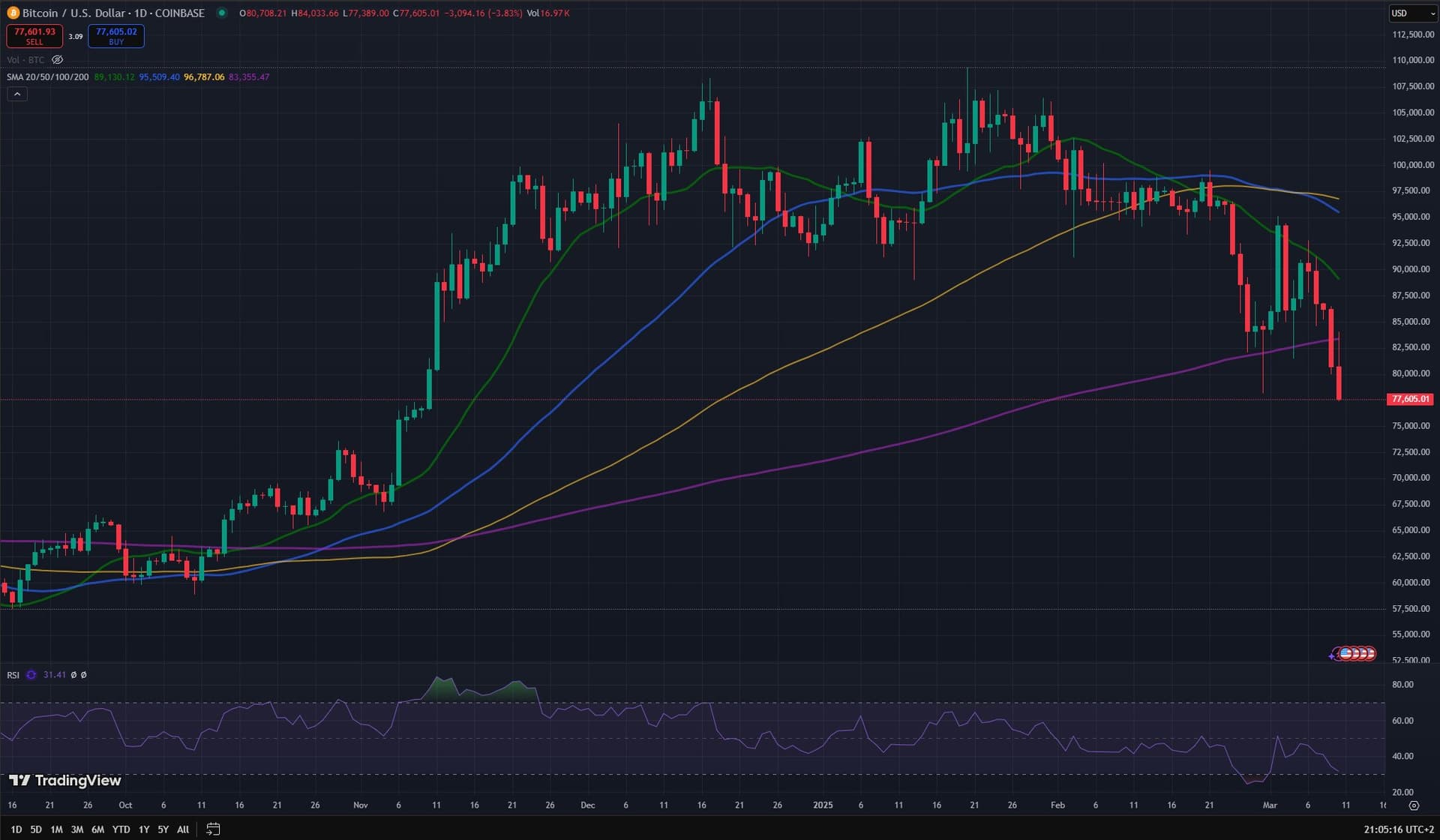Viewport: 1440px width, 840px height.
Task: Click the RSI indicator purple circle icon
Action: 31,675
